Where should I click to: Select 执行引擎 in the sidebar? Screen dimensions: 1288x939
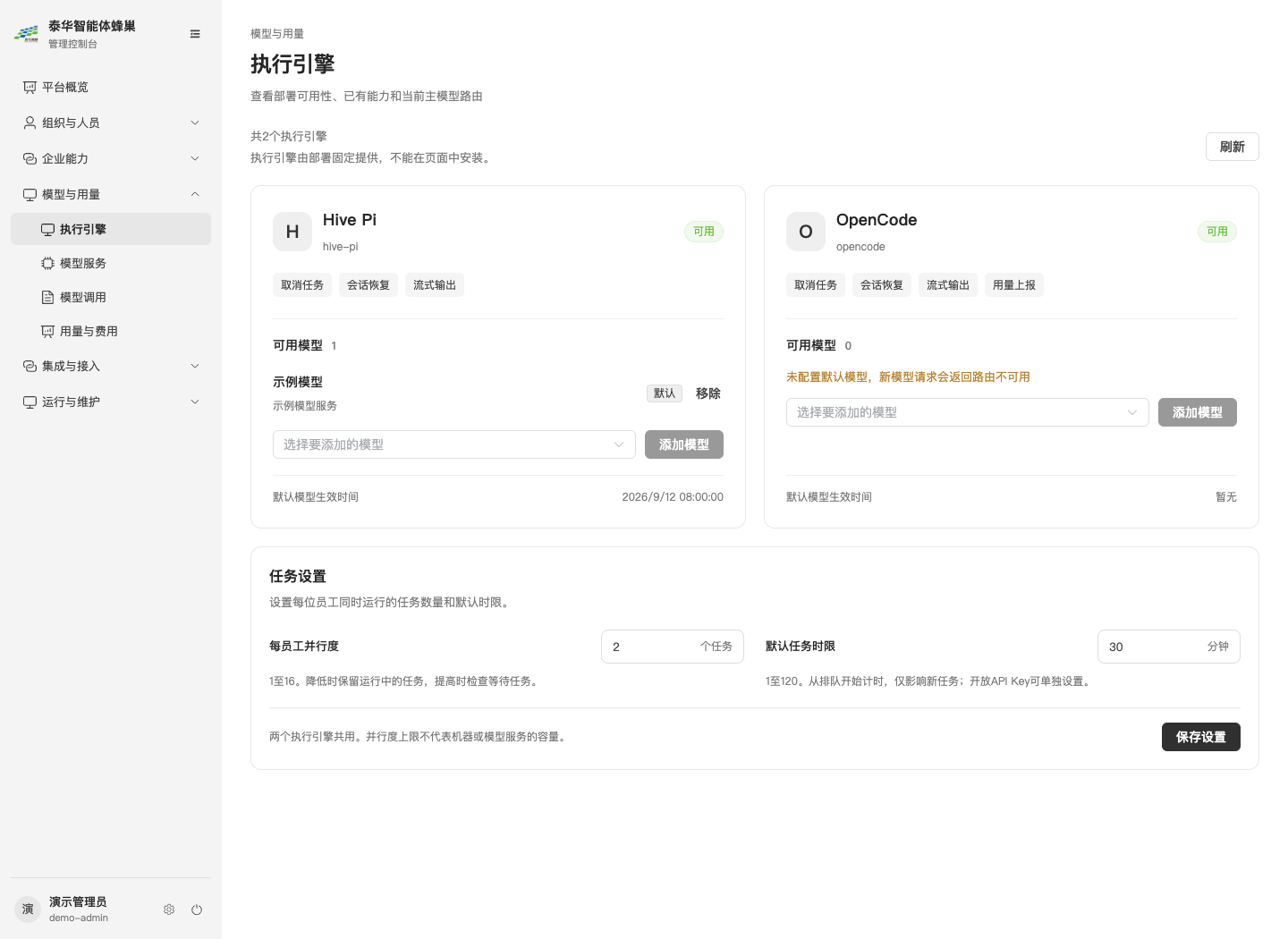[111, 229]
